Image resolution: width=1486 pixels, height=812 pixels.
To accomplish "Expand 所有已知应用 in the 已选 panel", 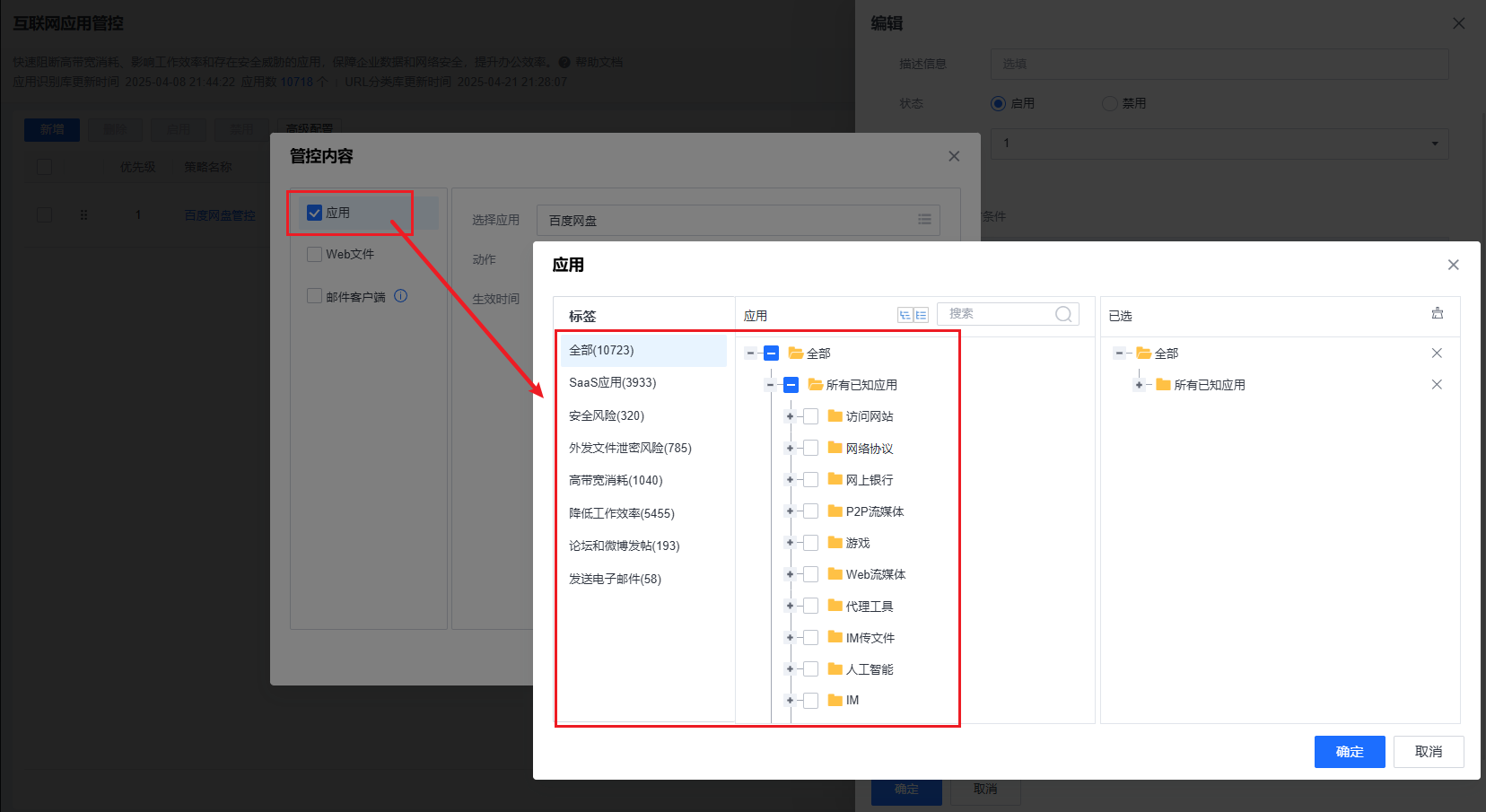I will pos(1139,385).
